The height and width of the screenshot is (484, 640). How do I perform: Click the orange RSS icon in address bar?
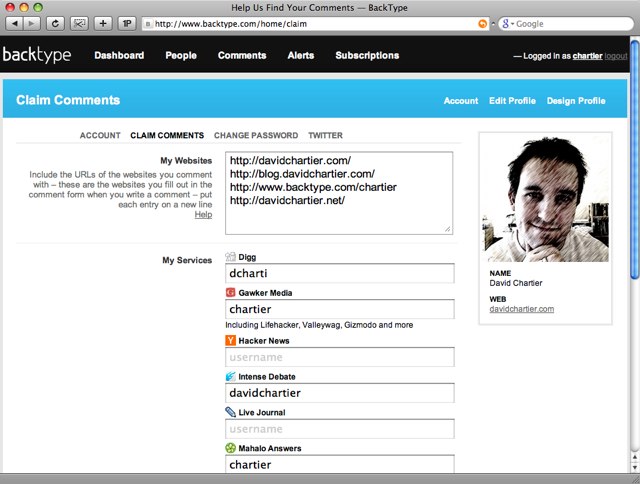point(482,24)
